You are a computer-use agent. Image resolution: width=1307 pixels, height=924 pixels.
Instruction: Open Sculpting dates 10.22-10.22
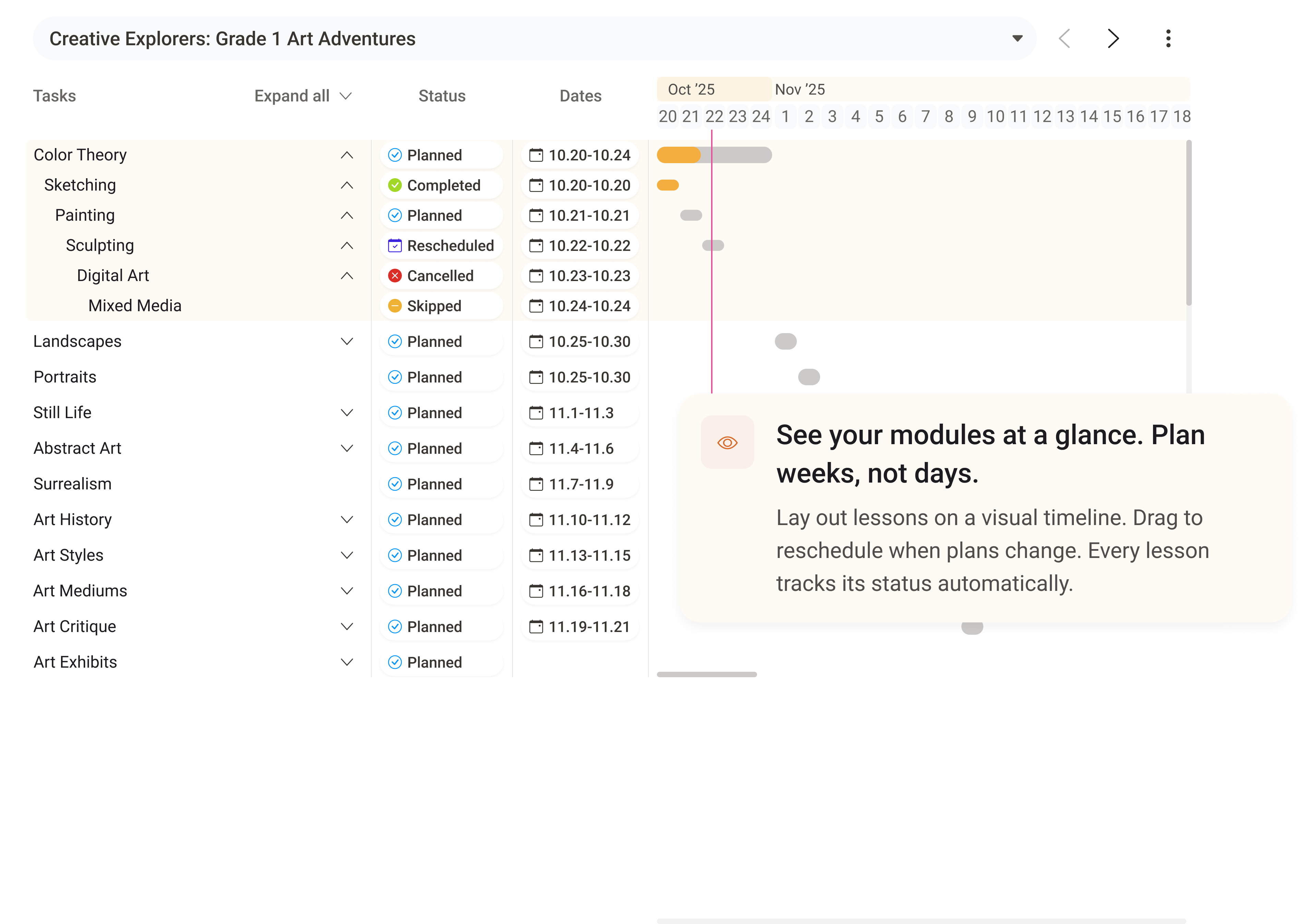pyautogui.click(x=580, y=245)
